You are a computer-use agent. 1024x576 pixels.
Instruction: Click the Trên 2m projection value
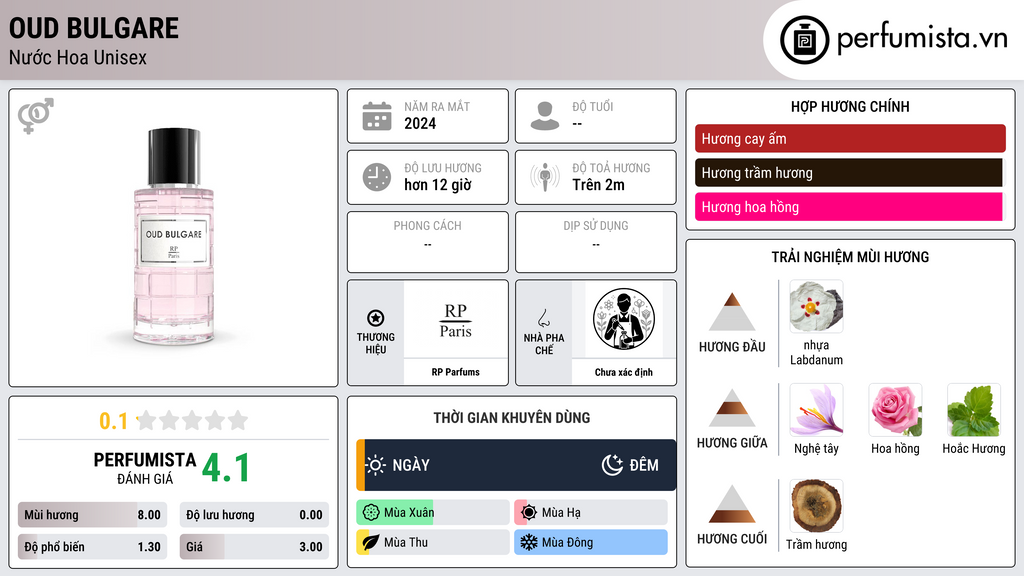click(598, 185)
